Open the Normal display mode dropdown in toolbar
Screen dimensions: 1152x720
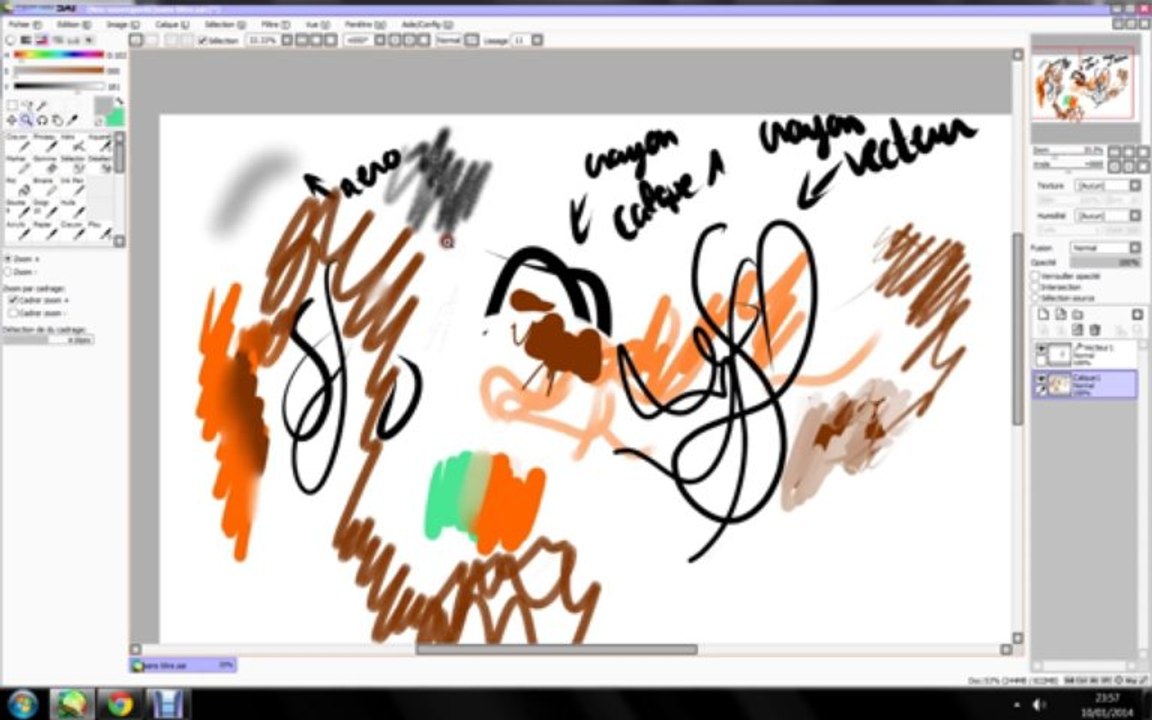click(x=471, y=40)
